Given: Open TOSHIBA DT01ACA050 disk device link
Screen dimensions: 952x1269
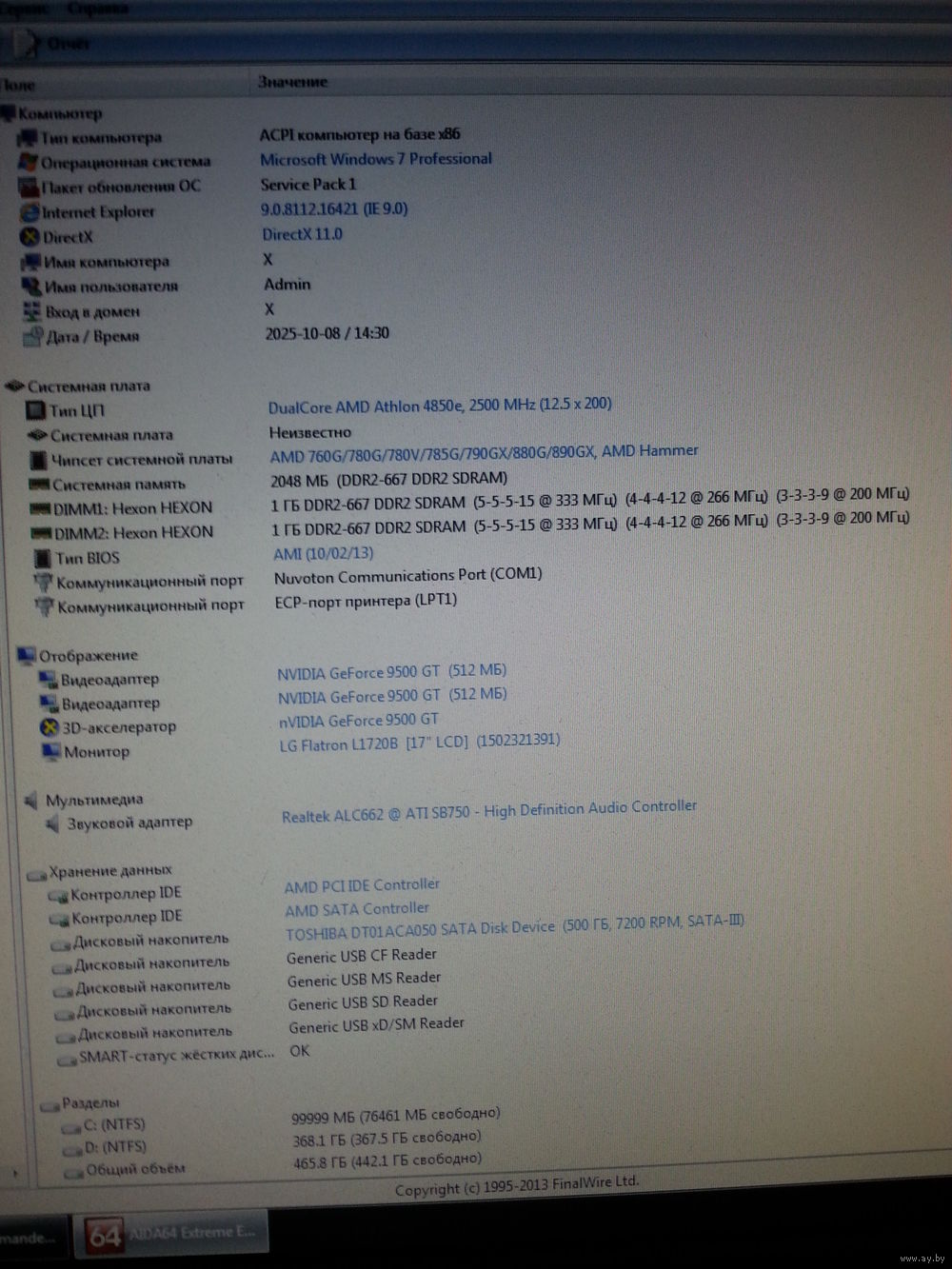Looking at the screenshot, I should point(420,926).
